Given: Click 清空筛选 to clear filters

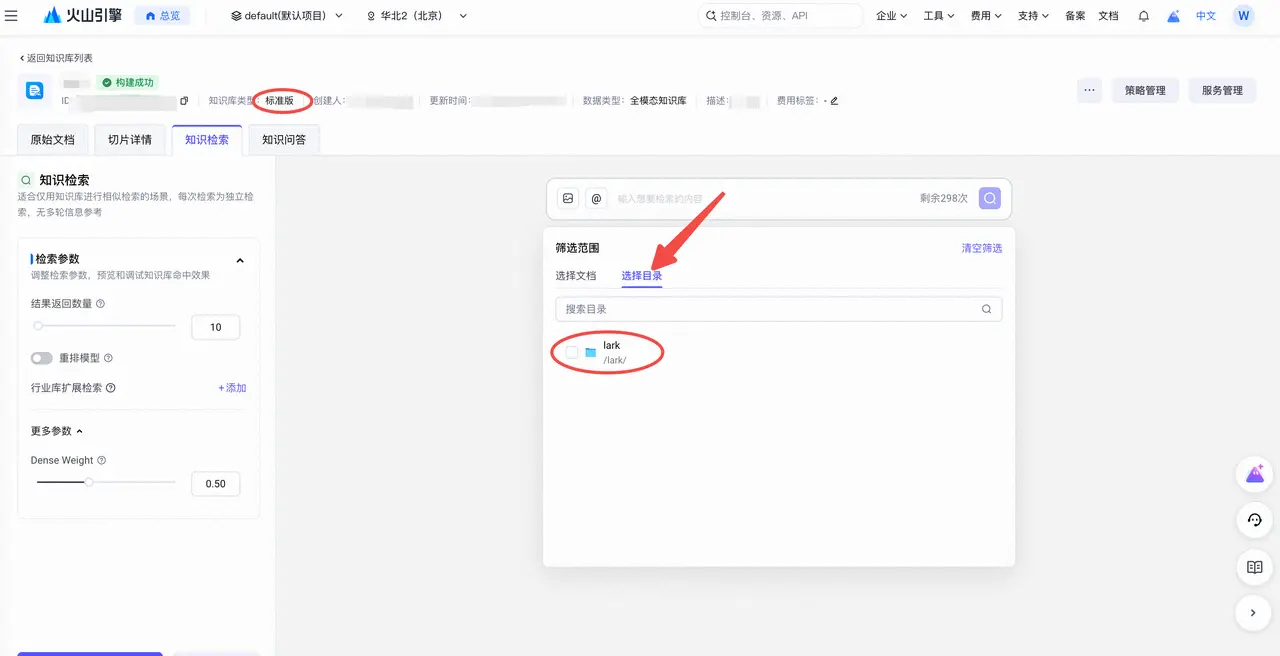Looking at the screenshot, I should pos(982,248).
